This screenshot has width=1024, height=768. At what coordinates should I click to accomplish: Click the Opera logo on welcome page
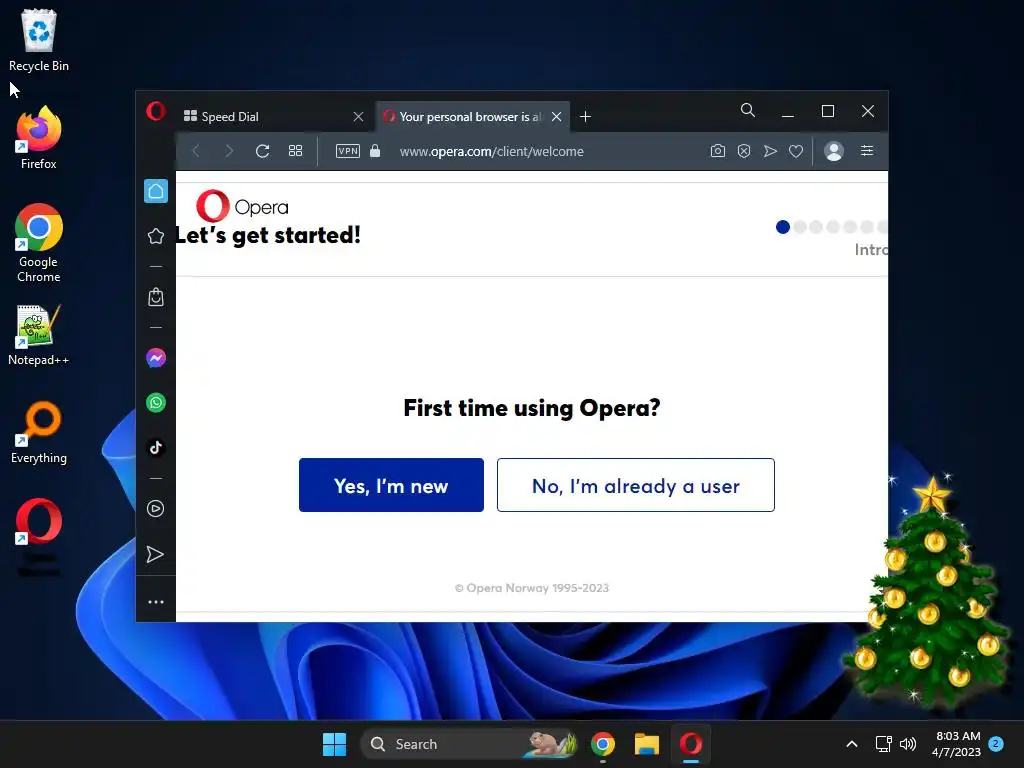point(242,206)
